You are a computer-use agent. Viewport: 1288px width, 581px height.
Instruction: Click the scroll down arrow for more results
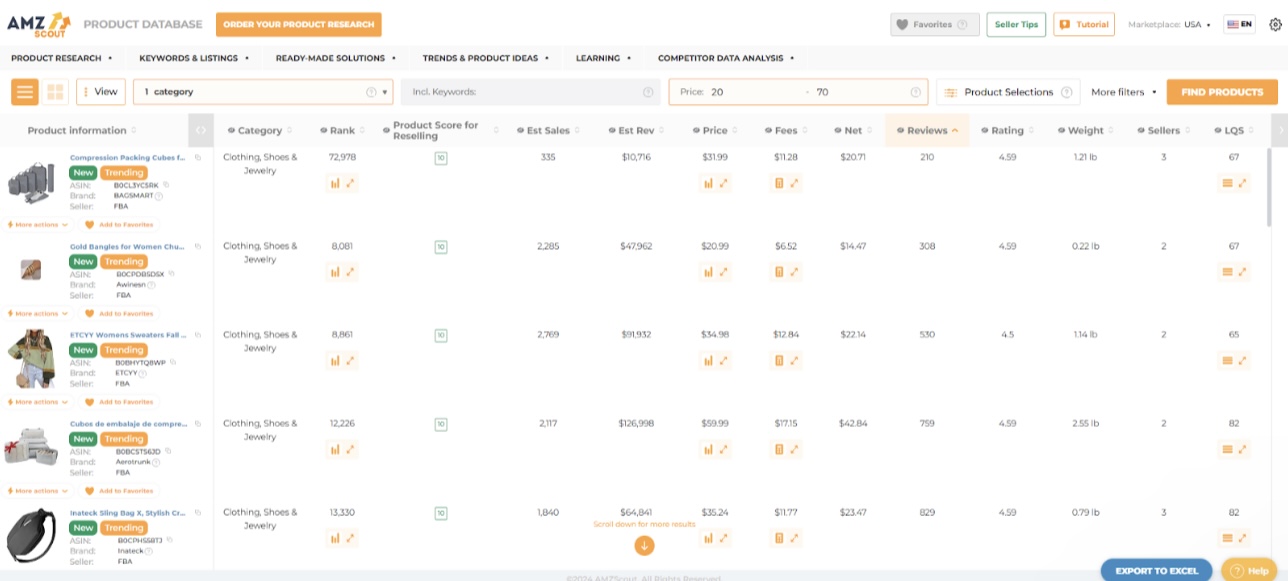point(644,546)
